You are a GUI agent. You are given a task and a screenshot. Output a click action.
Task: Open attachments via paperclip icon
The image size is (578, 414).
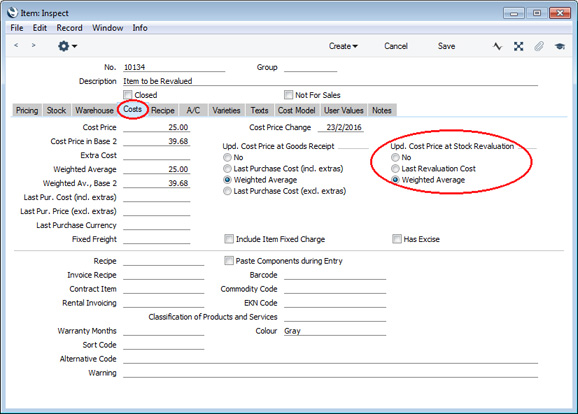tap(539, 46)
